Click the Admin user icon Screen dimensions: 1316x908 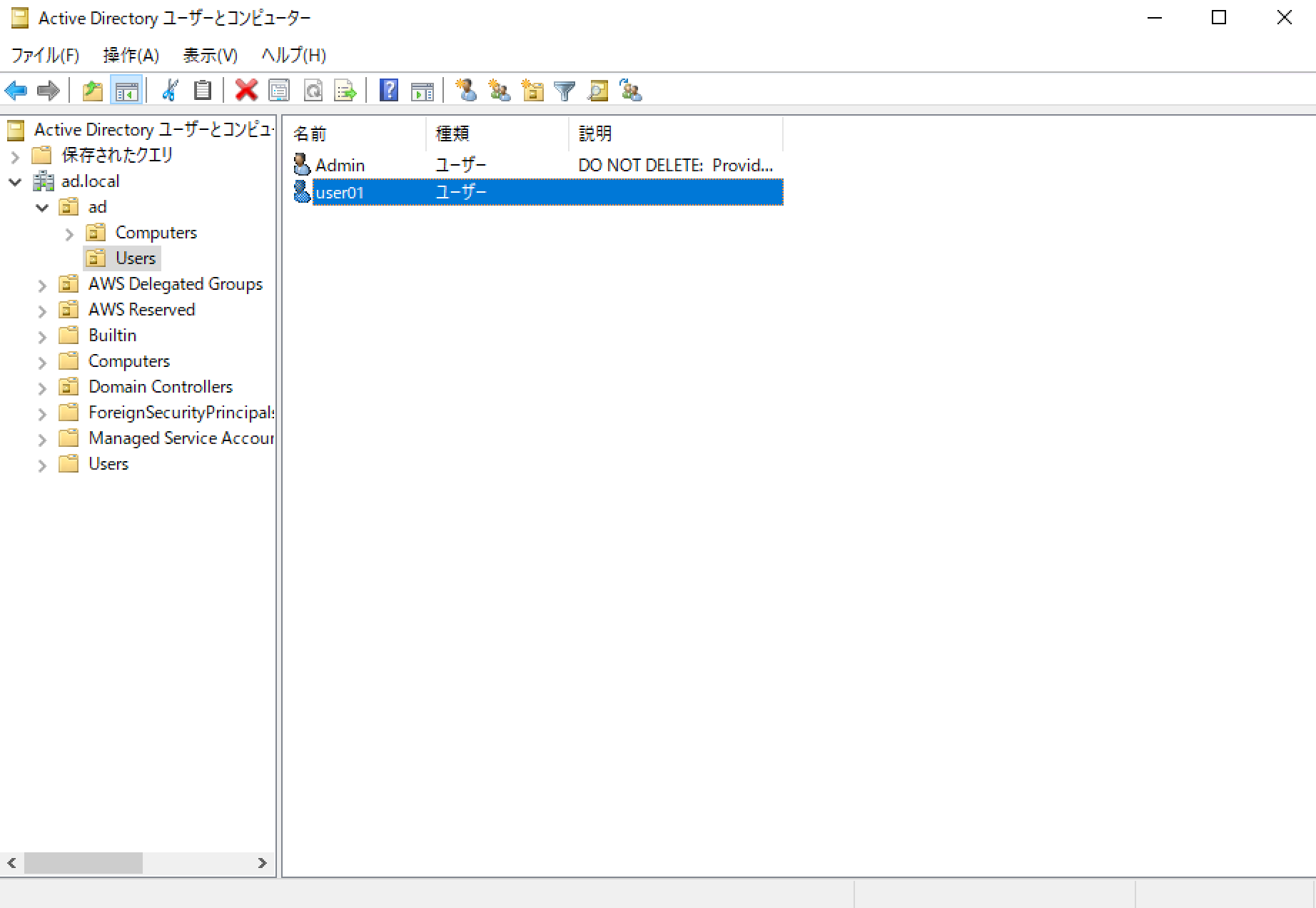click(x=302, y=165)
